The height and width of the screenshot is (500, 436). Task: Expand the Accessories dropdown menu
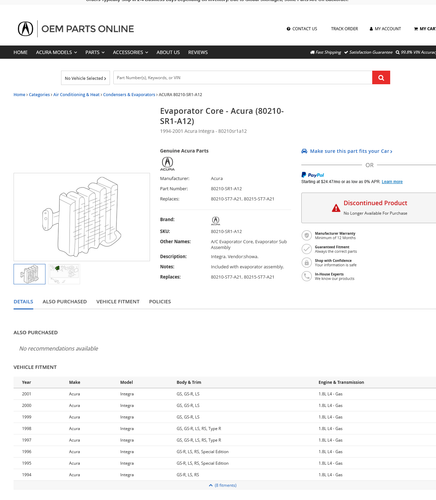coord(130,52)
